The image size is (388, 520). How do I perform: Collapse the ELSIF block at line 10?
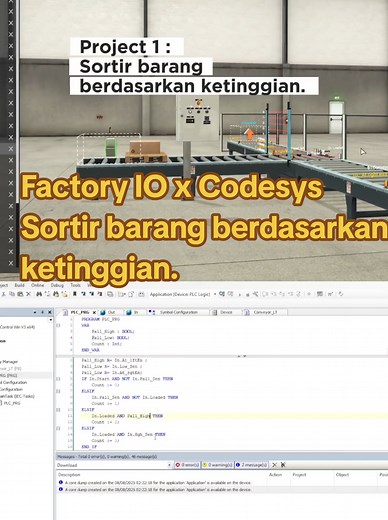coord(58,410)
